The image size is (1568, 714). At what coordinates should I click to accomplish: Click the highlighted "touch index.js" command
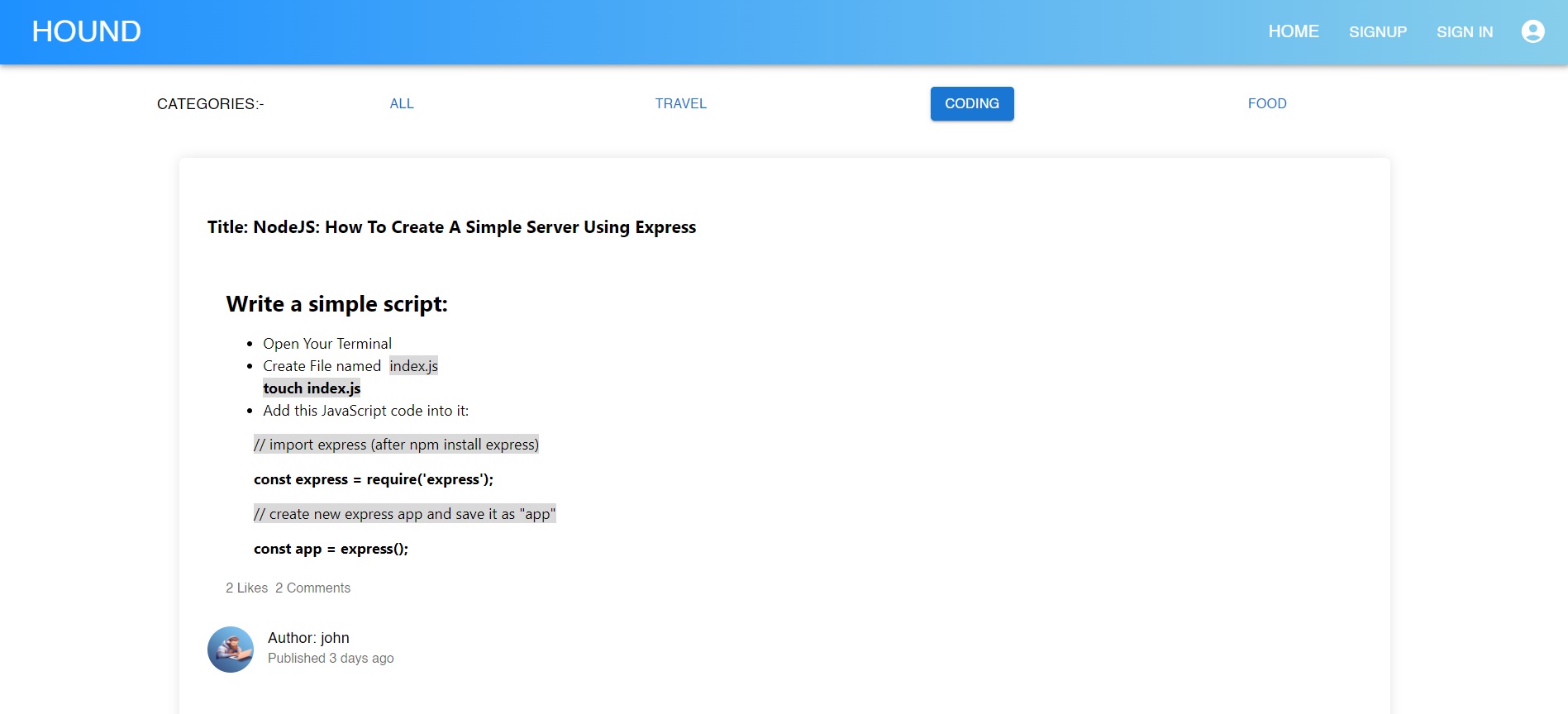pos(312,388)
